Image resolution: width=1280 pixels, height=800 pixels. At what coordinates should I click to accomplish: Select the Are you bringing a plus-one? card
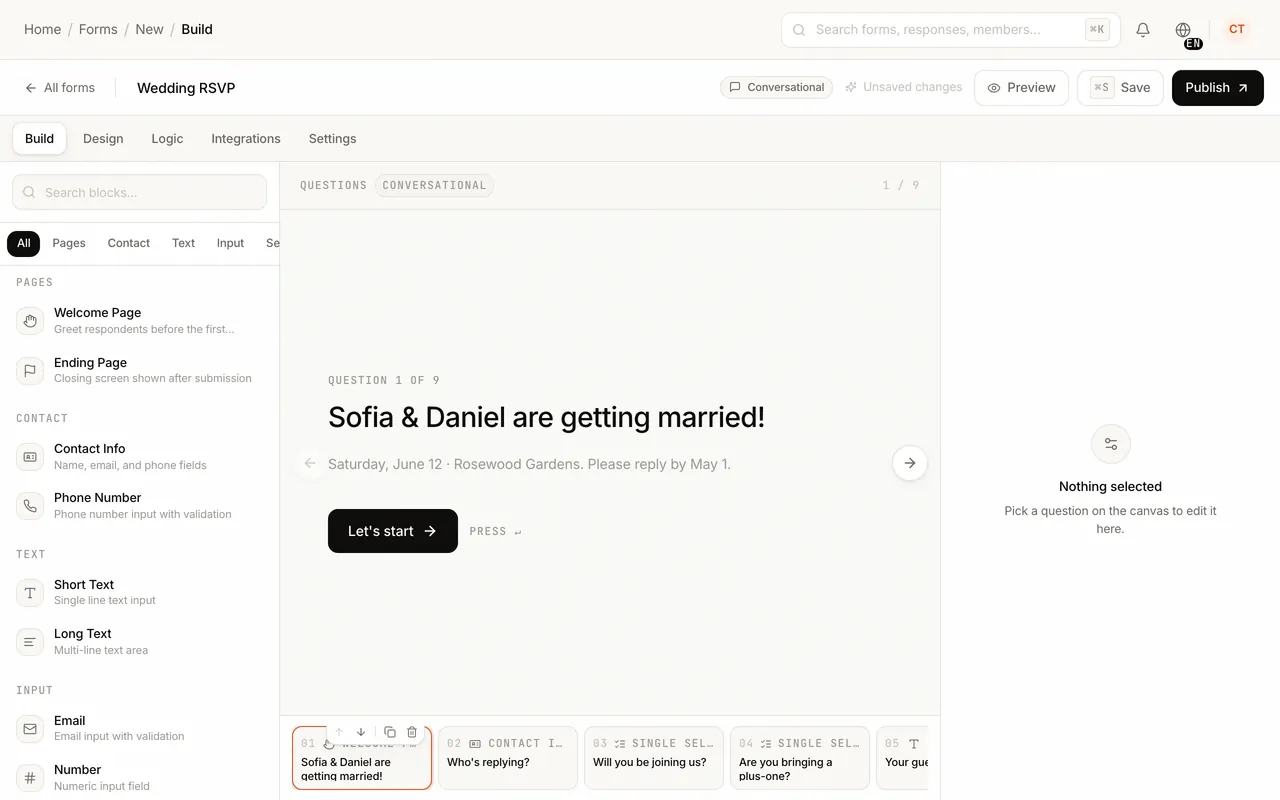tap(800, 758)
